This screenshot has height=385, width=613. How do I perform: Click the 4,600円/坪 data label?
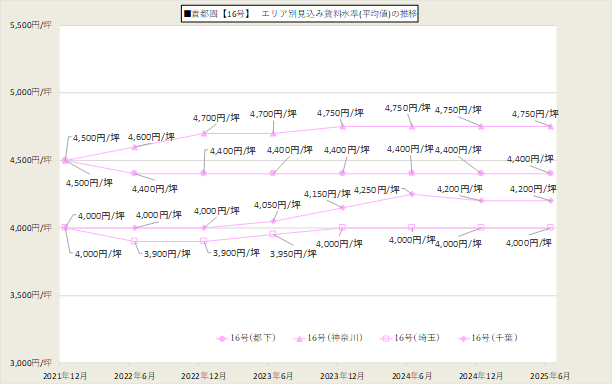pos(151,137)
